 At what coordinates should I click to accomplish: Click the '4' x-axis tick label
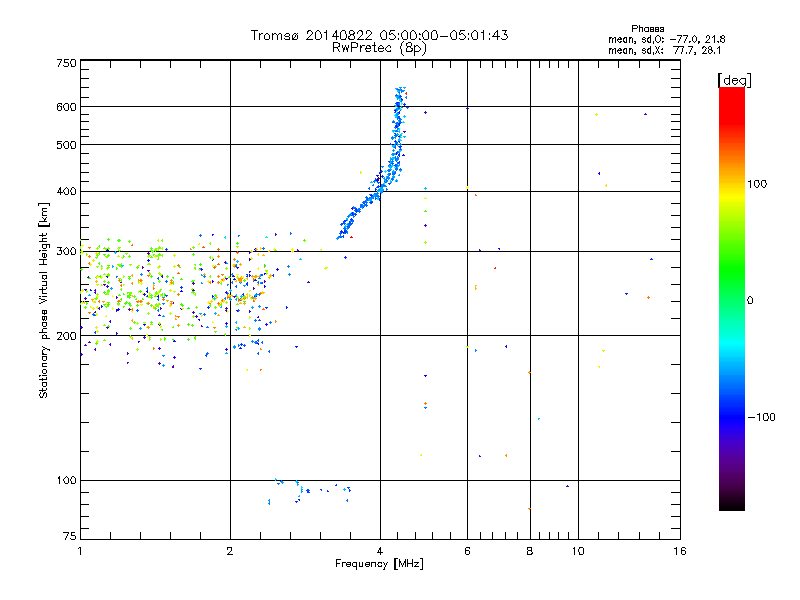click(x=380, y=551)
